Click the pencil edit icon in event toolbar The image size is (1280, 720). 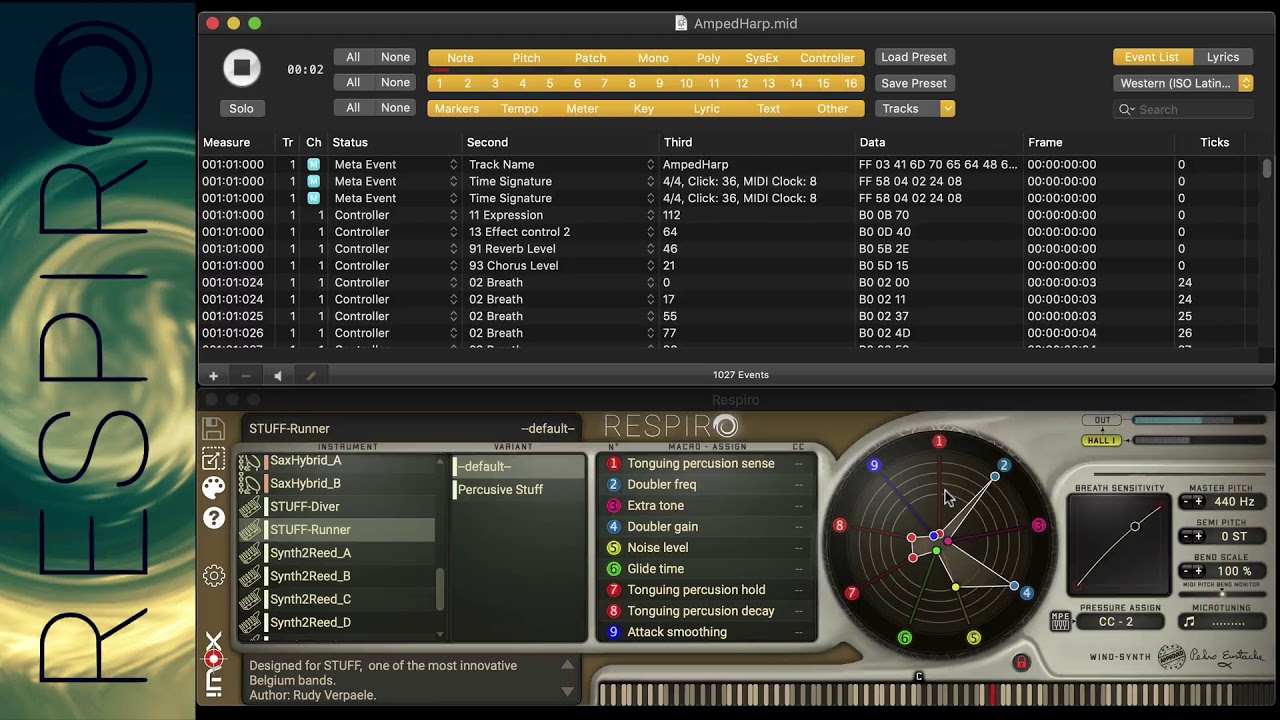310,375
